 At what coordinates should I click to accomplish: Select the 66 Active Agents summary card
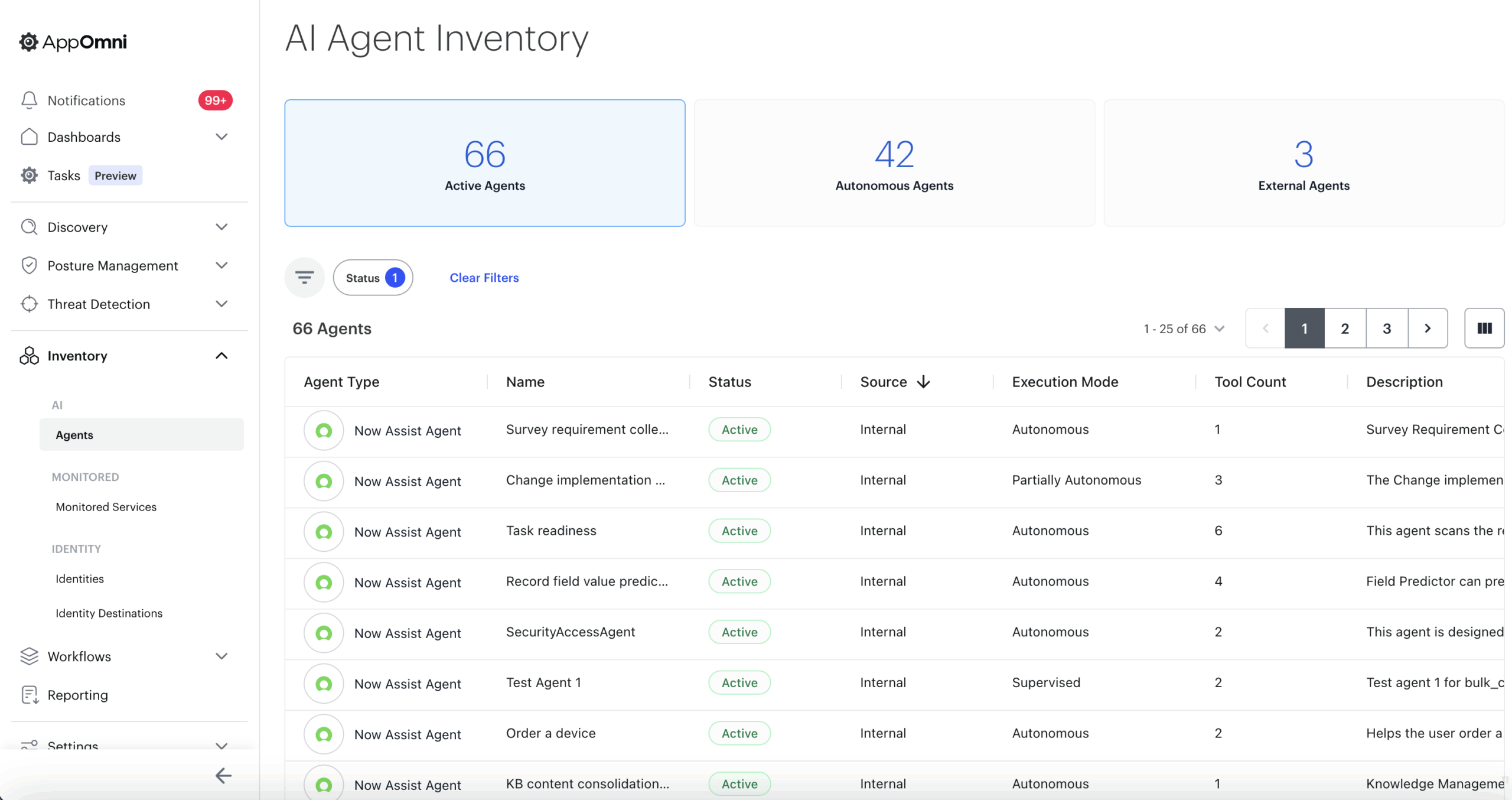click(484, 163)
